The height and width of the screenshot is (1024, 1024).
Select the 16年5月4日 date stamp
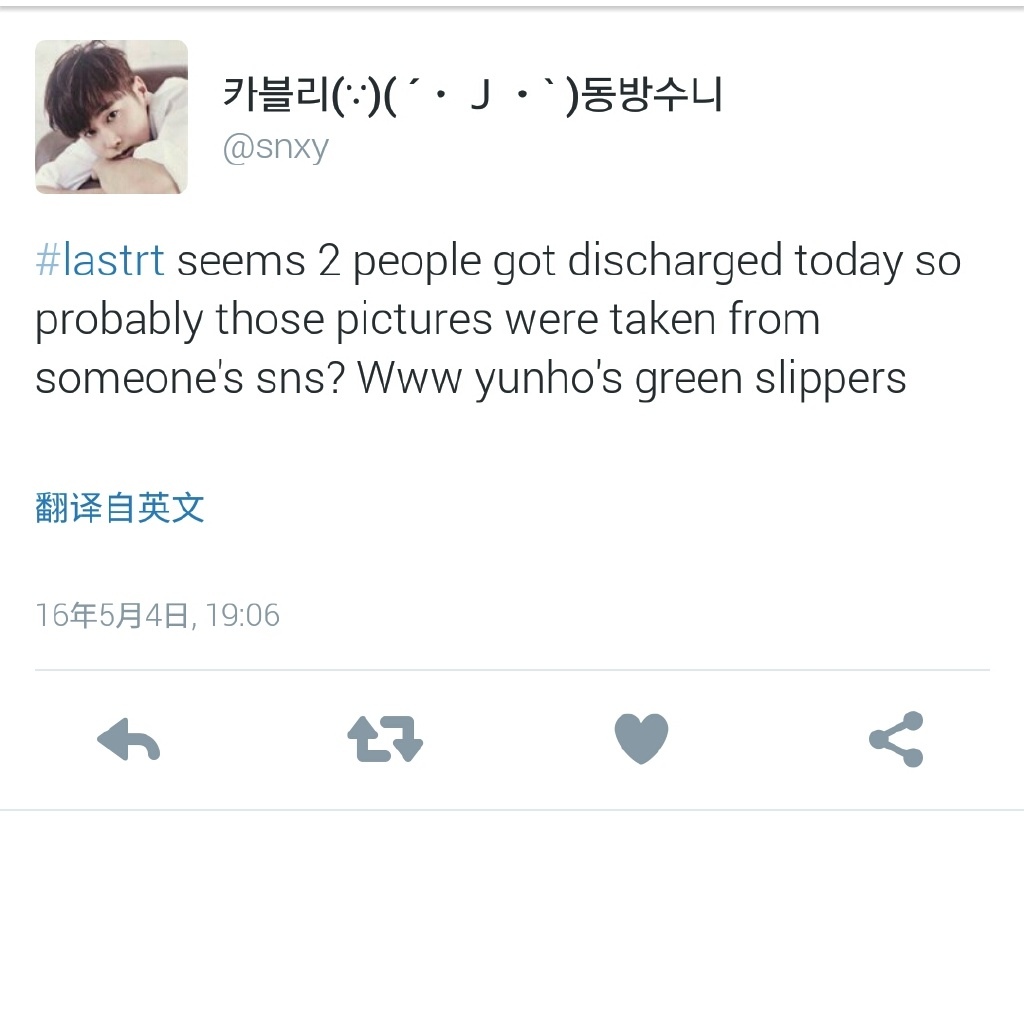pyautogui.click(x=112, y=615)
